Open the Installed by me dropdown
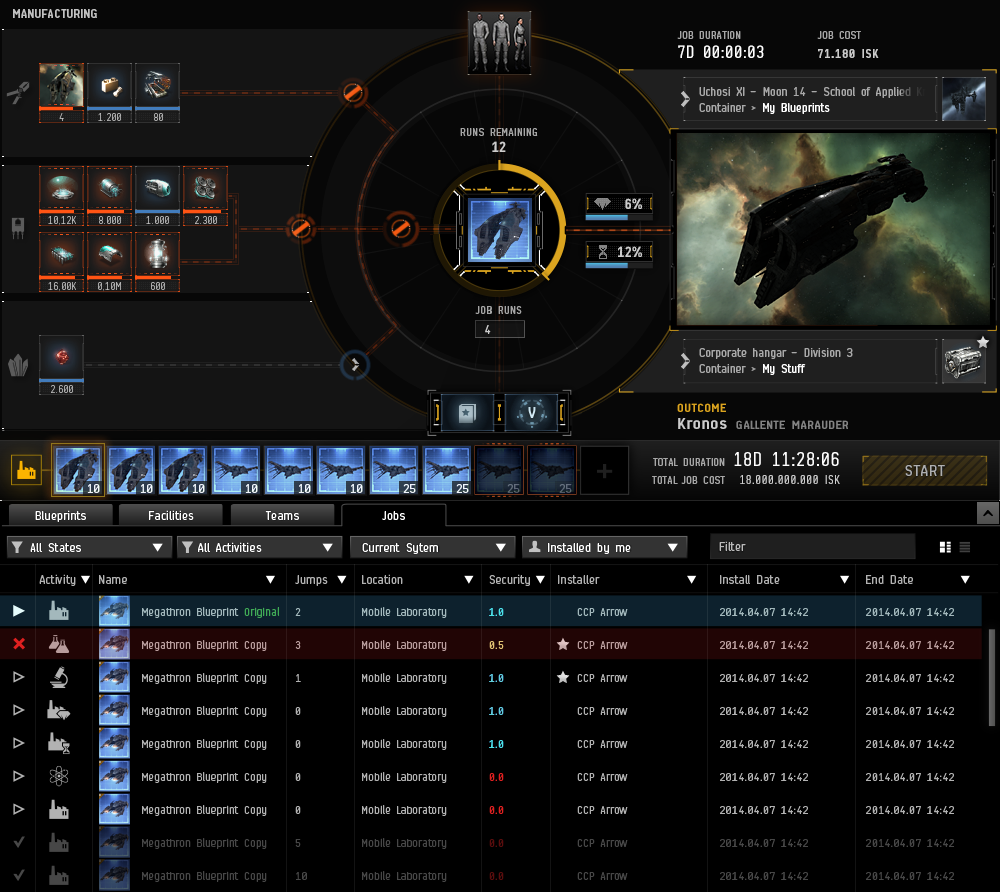Image resolution: width=1000 pixels, height=892 pixels. tap(605, 547)
